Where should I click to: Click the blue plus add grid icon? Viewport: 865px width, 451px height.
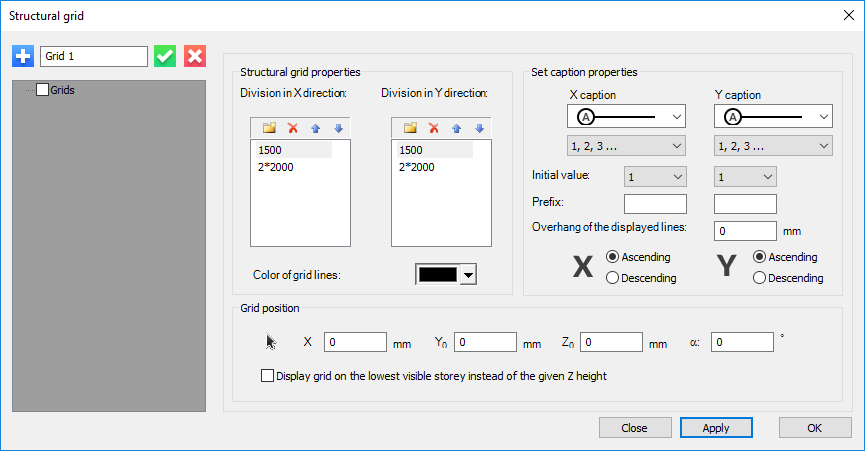pyautogui.click(x=23, y=56)
